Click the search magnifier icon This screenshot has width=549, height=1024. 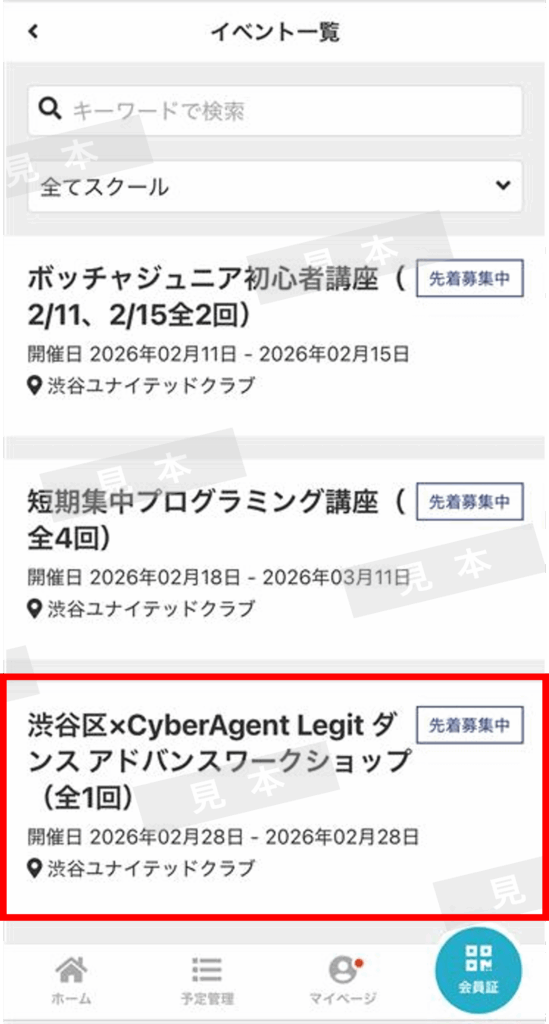tap(51, 110)
